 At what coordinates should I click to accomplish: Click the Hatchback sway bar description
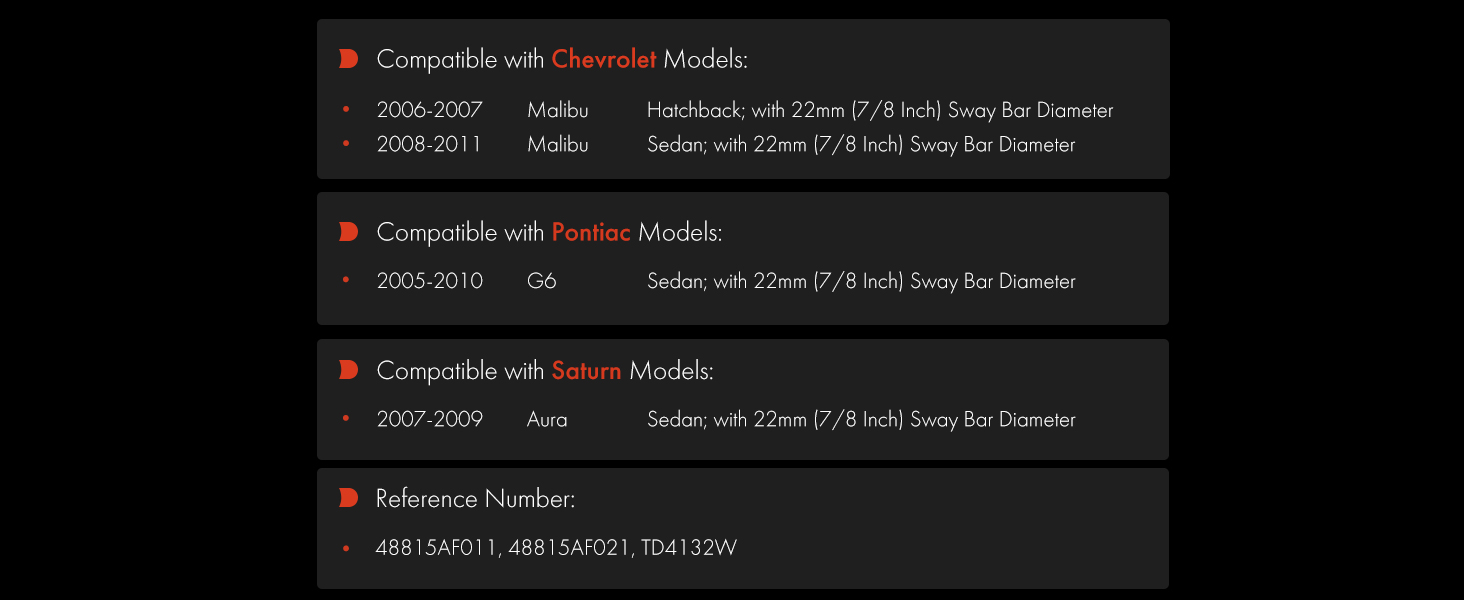(x=880, y=110)
